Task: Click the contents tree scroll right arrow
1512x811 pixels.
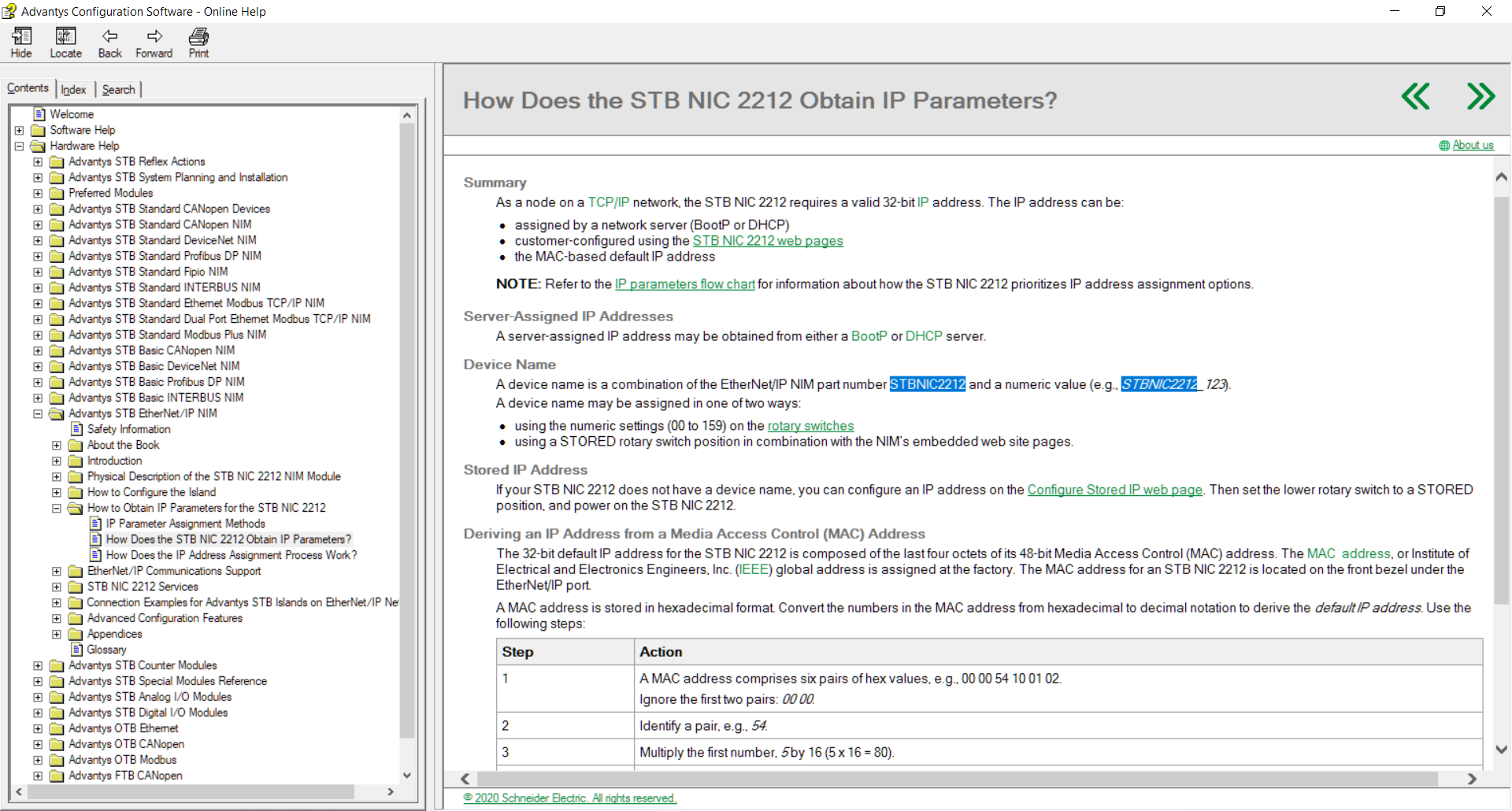Action: coord(390,791)
